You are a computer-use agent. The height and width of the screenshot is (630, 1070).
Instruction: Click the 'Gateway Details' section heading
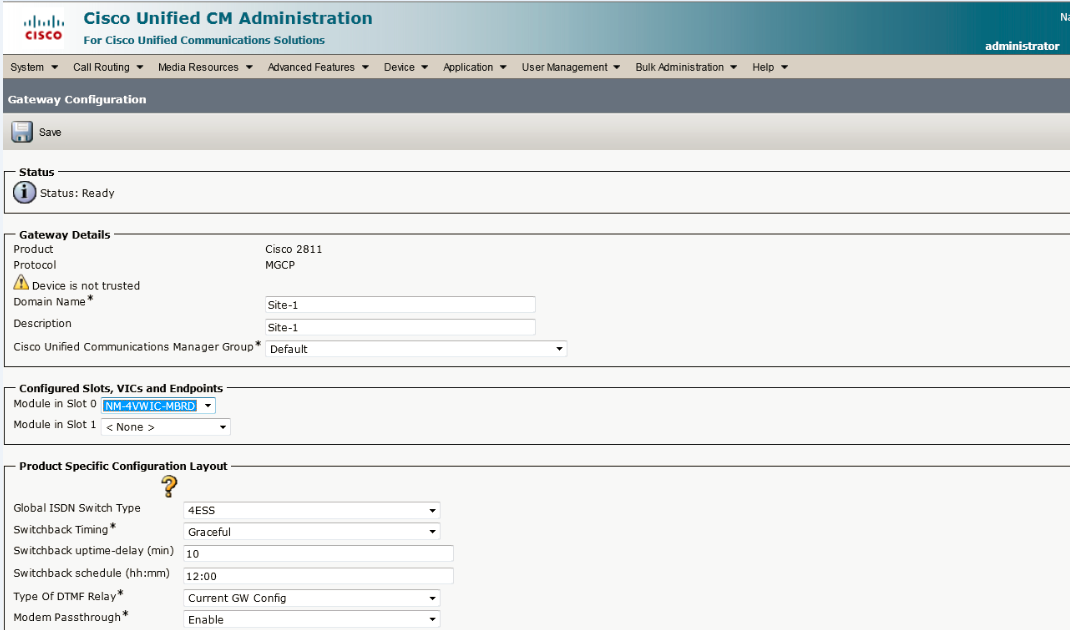64,235
